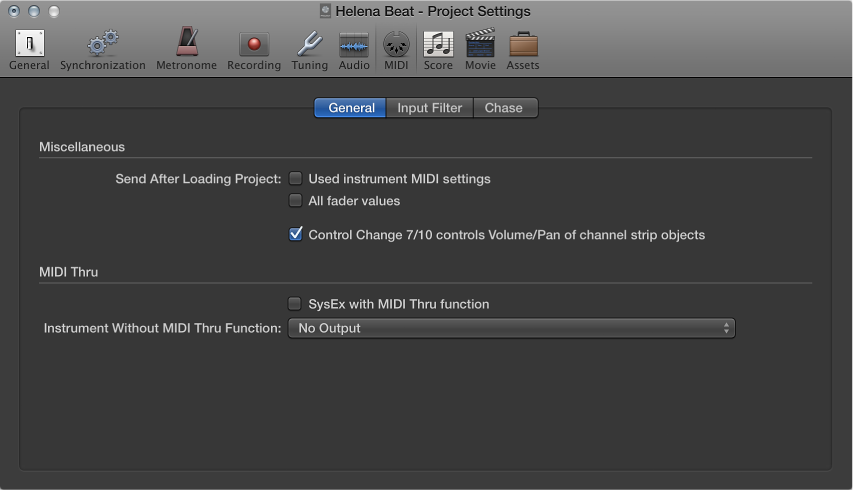Click Instrument Without MIDI Thru Function label
Viewport: 854px width, 490px height.
pyautogui.click(x=162, y=328)
